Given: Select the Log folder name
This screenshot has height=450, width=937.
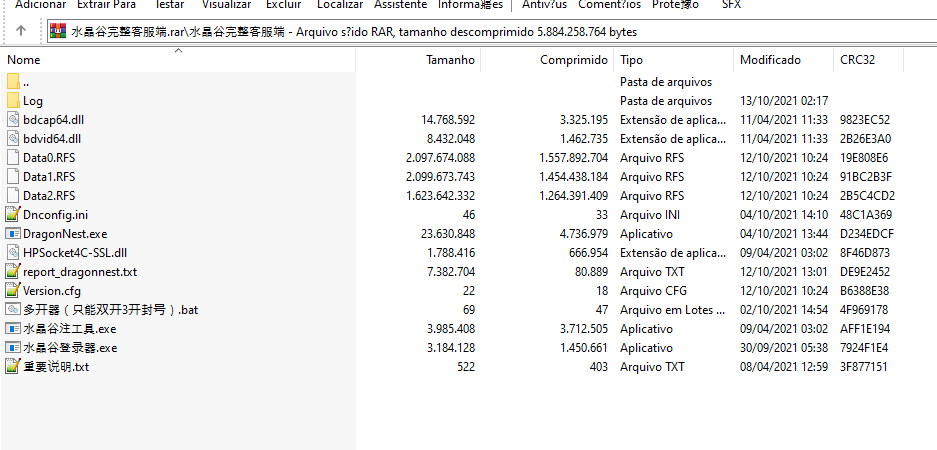Looking at the screenshot, I should click(x=33, y=101).
